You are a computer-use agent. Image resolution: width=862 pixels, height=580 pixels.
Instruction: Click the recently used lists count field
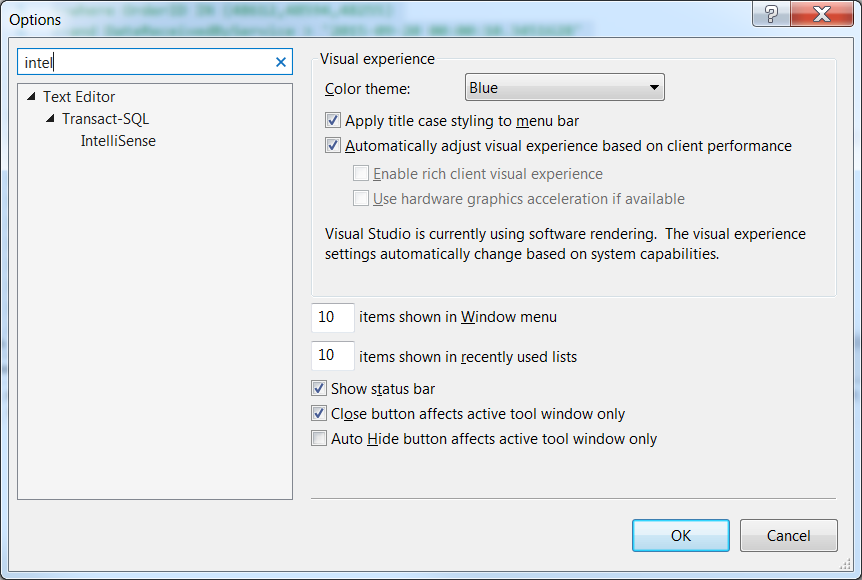[x=333, y=356]
